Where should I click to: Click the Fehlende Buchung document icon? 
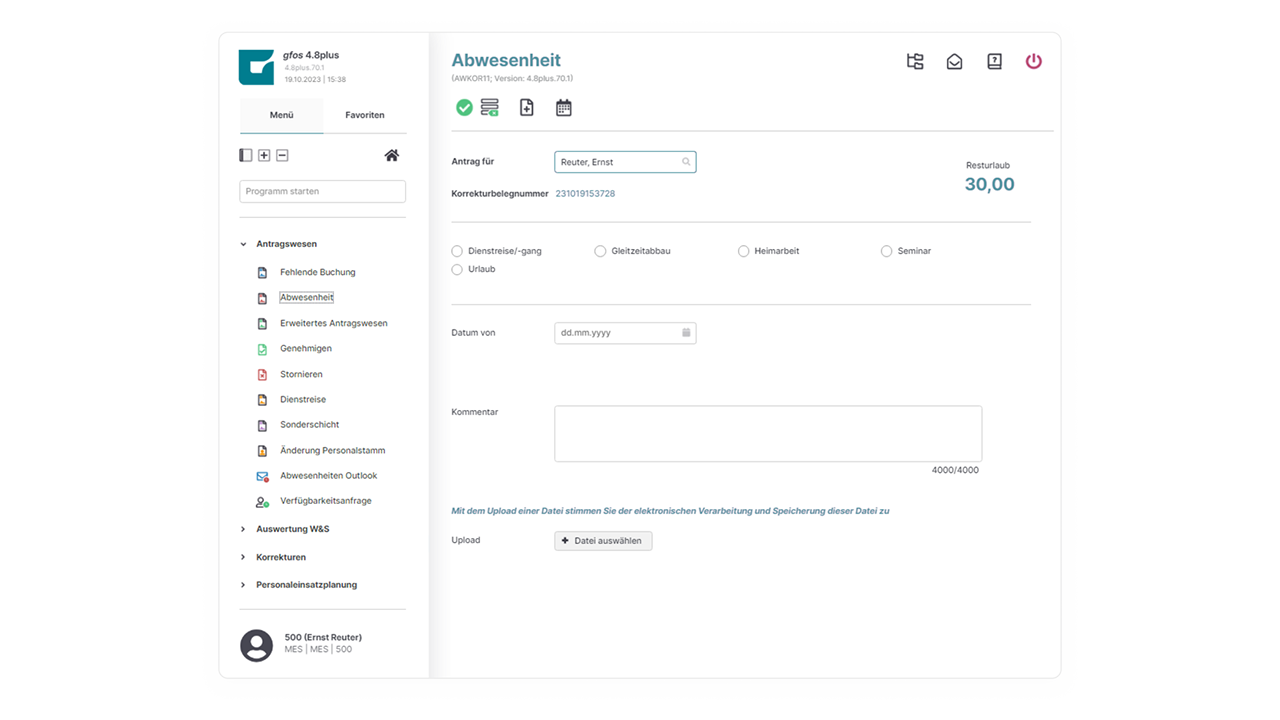click(x=262, y=272)
